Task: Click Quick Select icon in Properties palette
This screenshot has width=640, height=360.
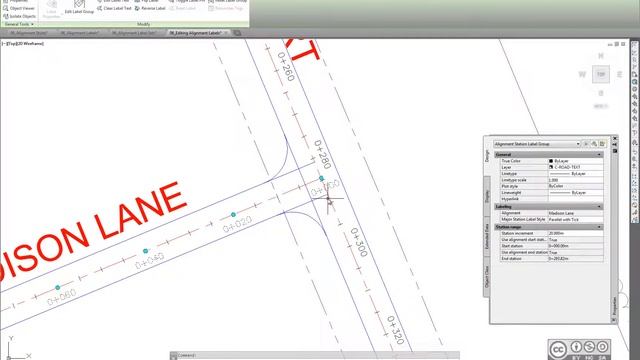Action: (x=602, y=144)
